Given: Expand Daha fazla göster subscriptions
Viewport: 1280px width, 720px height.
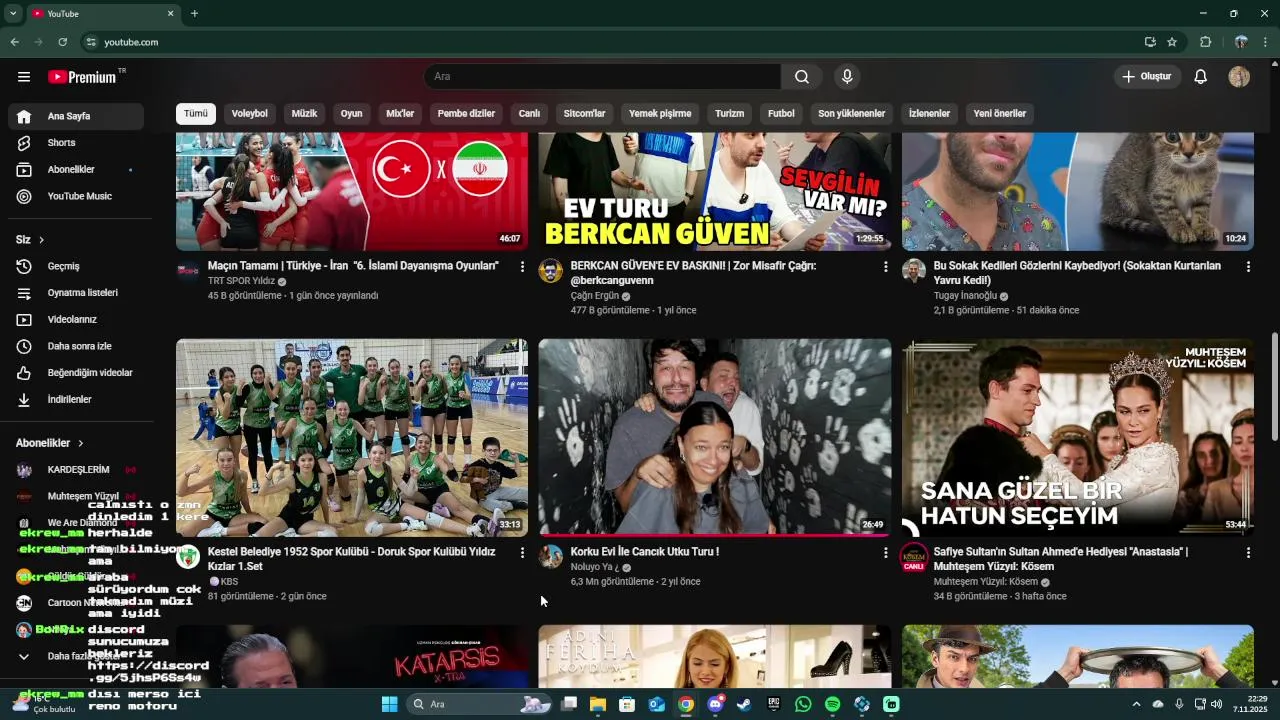Looking at the screenshot, I should coord(76,656).
